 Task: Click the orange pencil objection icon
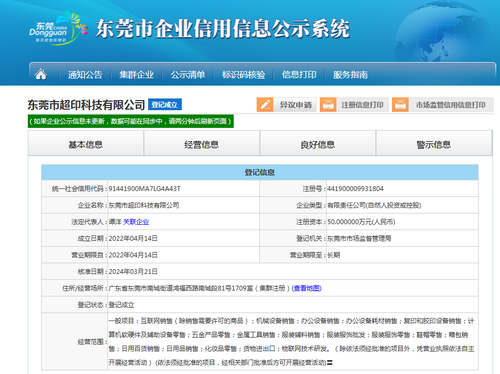(265, 105)
